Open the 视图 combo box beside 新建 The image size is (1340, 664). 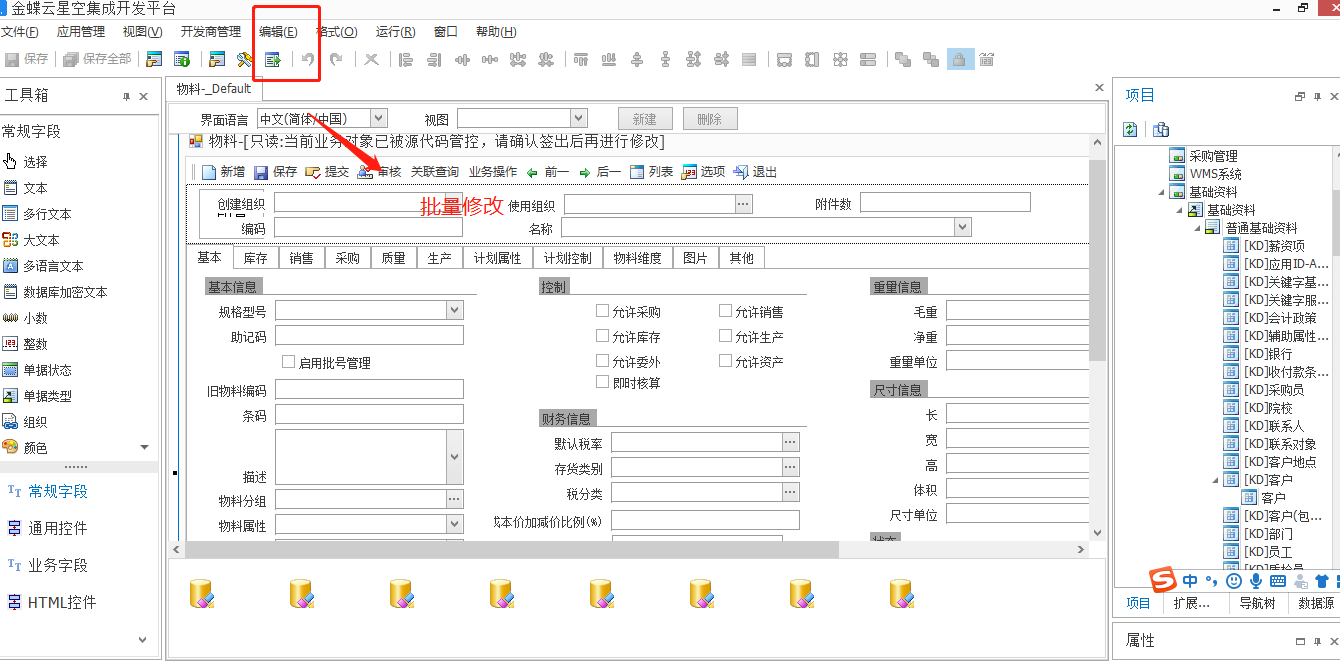click(578, 118)
